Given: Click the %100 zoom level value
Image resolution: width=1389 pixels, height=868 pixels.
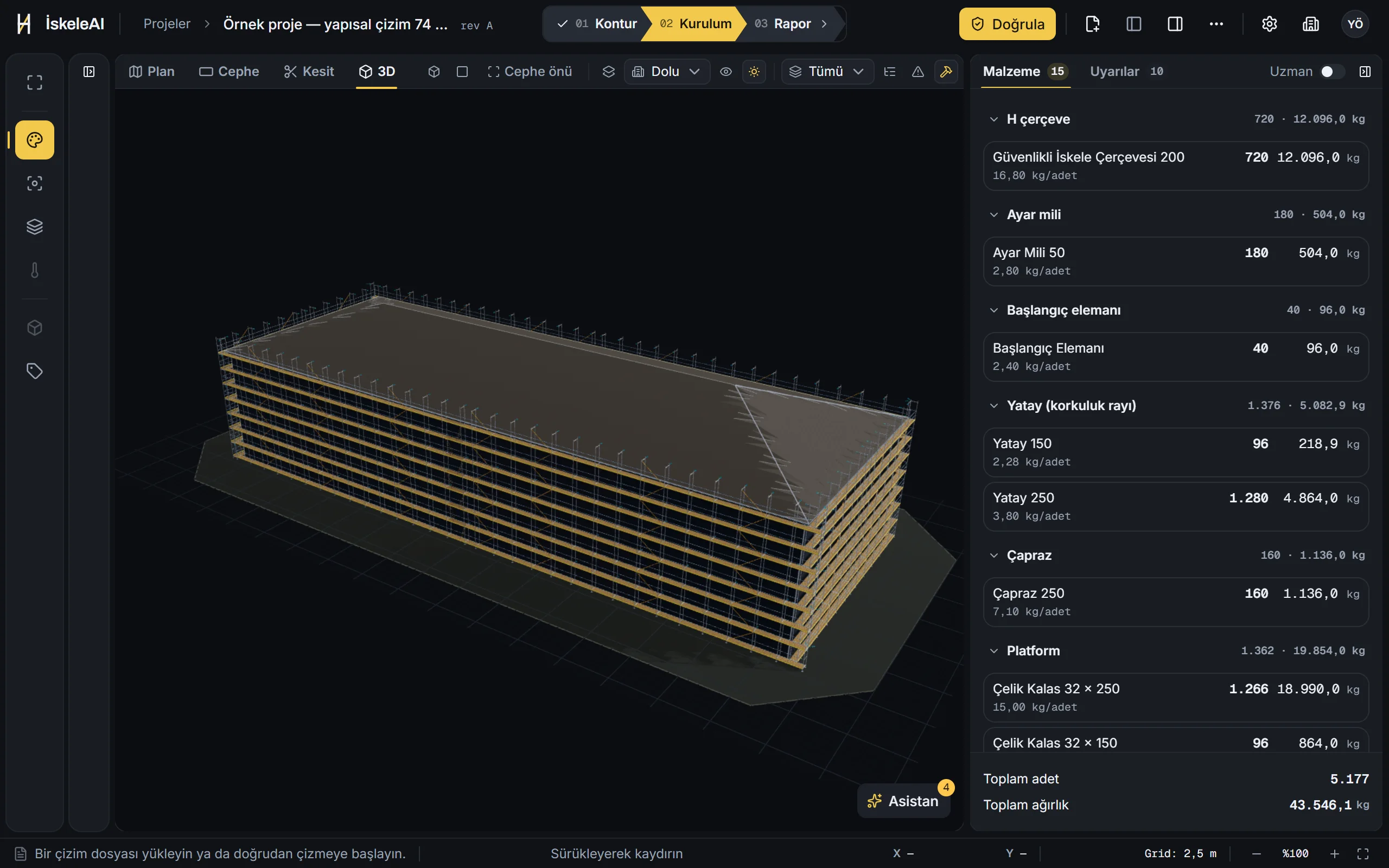Looking at the screenshot, I should point(1296,854).
